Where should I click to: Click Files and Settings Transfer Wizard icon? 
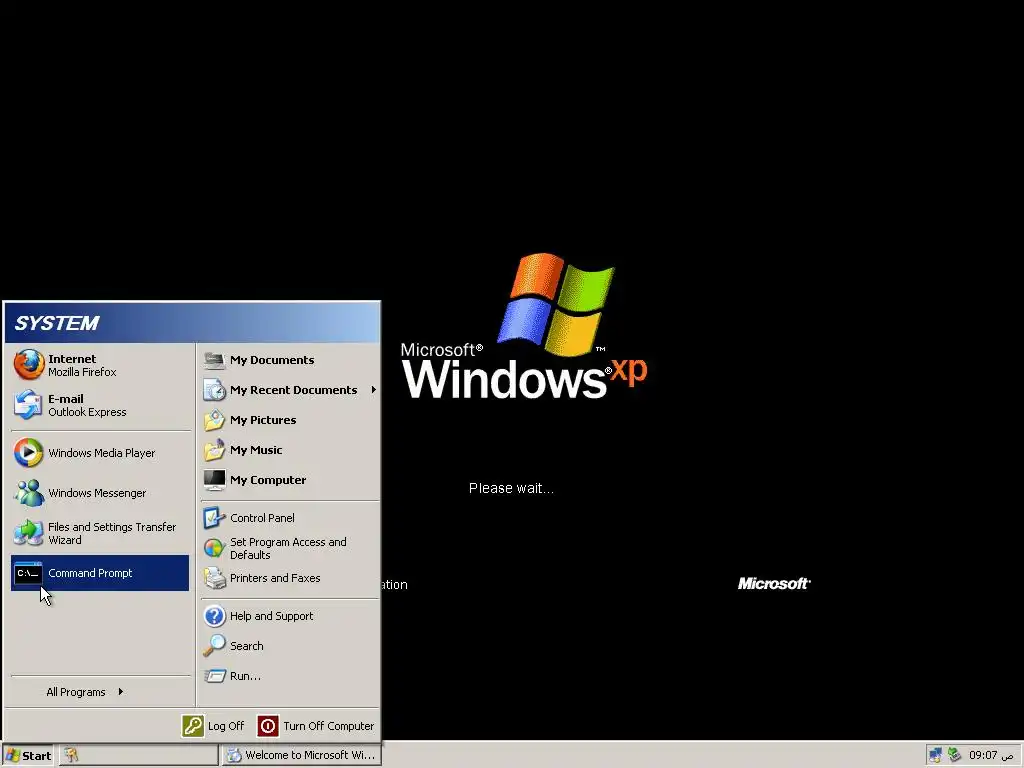click(x=29, y=533)
